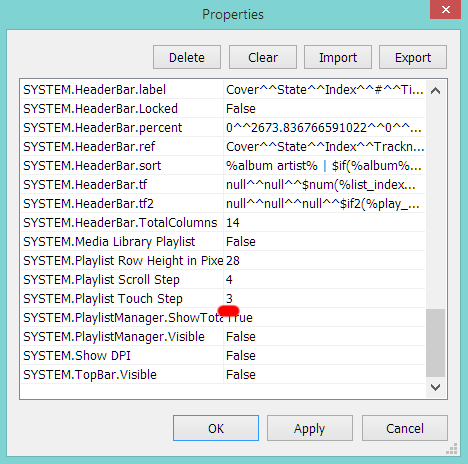Click the scrollbar down arrow
468x464 pixels.
[x=435, y=387]
